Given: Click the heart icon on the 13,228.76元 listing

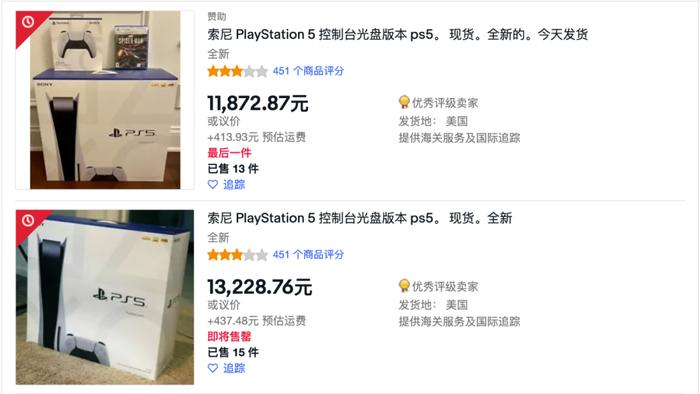Looking at the screenshot, I should [213, 368].
